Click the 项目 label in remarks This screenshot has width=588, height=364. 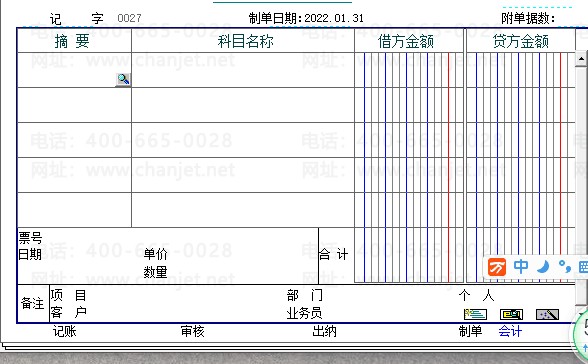[68, 295]
